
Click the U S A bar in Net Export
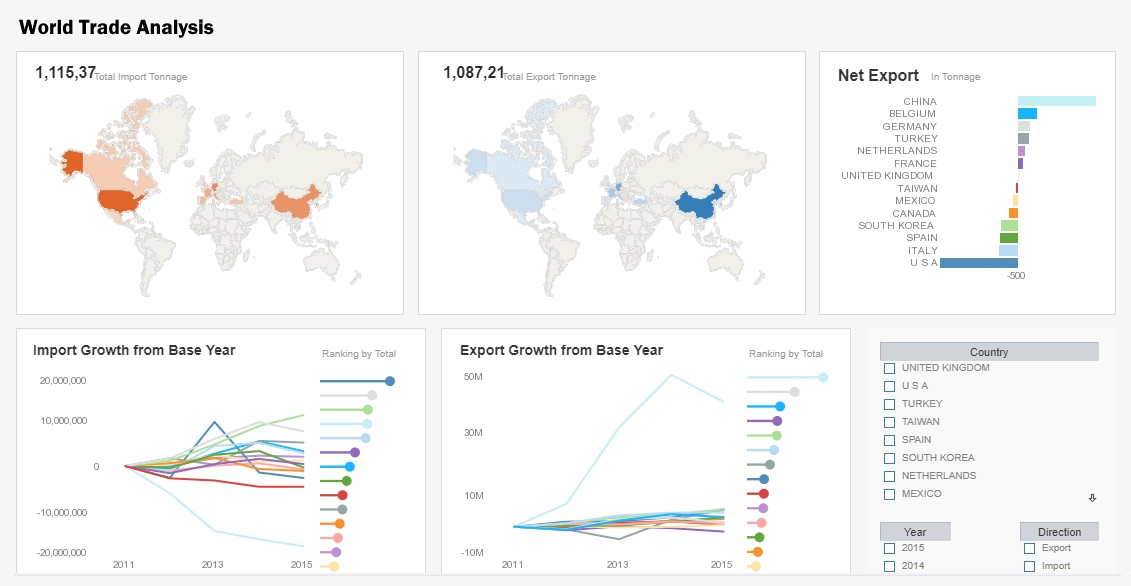[x=978, y=263]
